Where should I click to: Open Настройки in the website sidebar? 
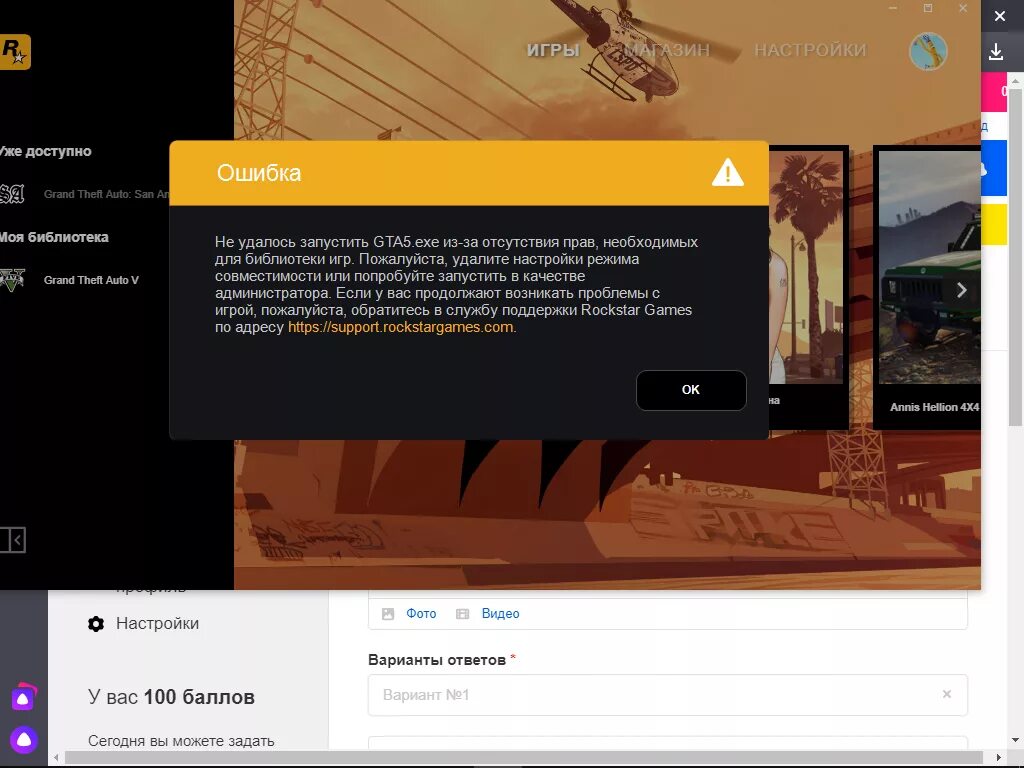(157, 624)
